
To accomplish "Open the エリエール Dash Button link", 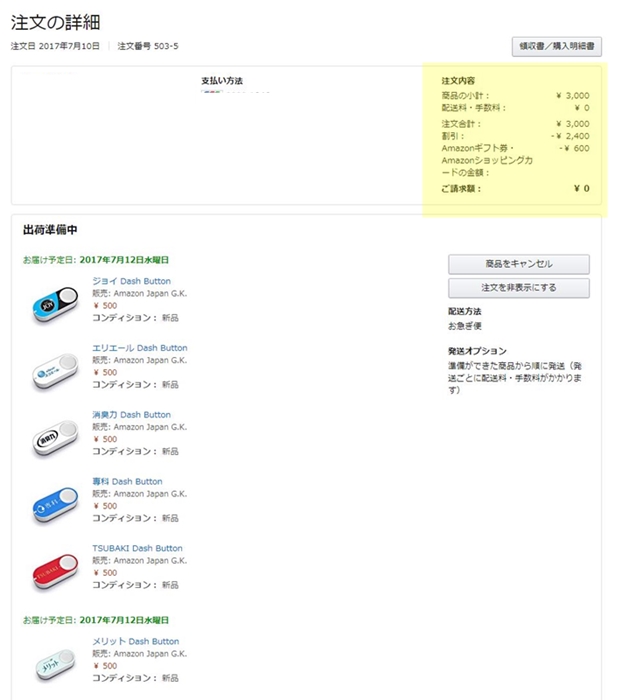I will [x=140, y=348].
